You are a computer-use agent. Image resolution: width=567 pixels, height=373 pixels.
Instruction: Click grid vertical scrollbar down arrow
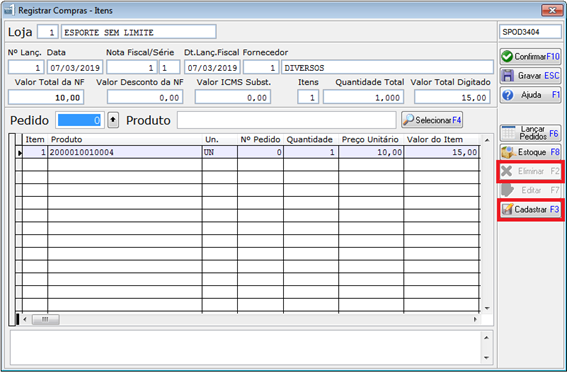click(487, 308)
